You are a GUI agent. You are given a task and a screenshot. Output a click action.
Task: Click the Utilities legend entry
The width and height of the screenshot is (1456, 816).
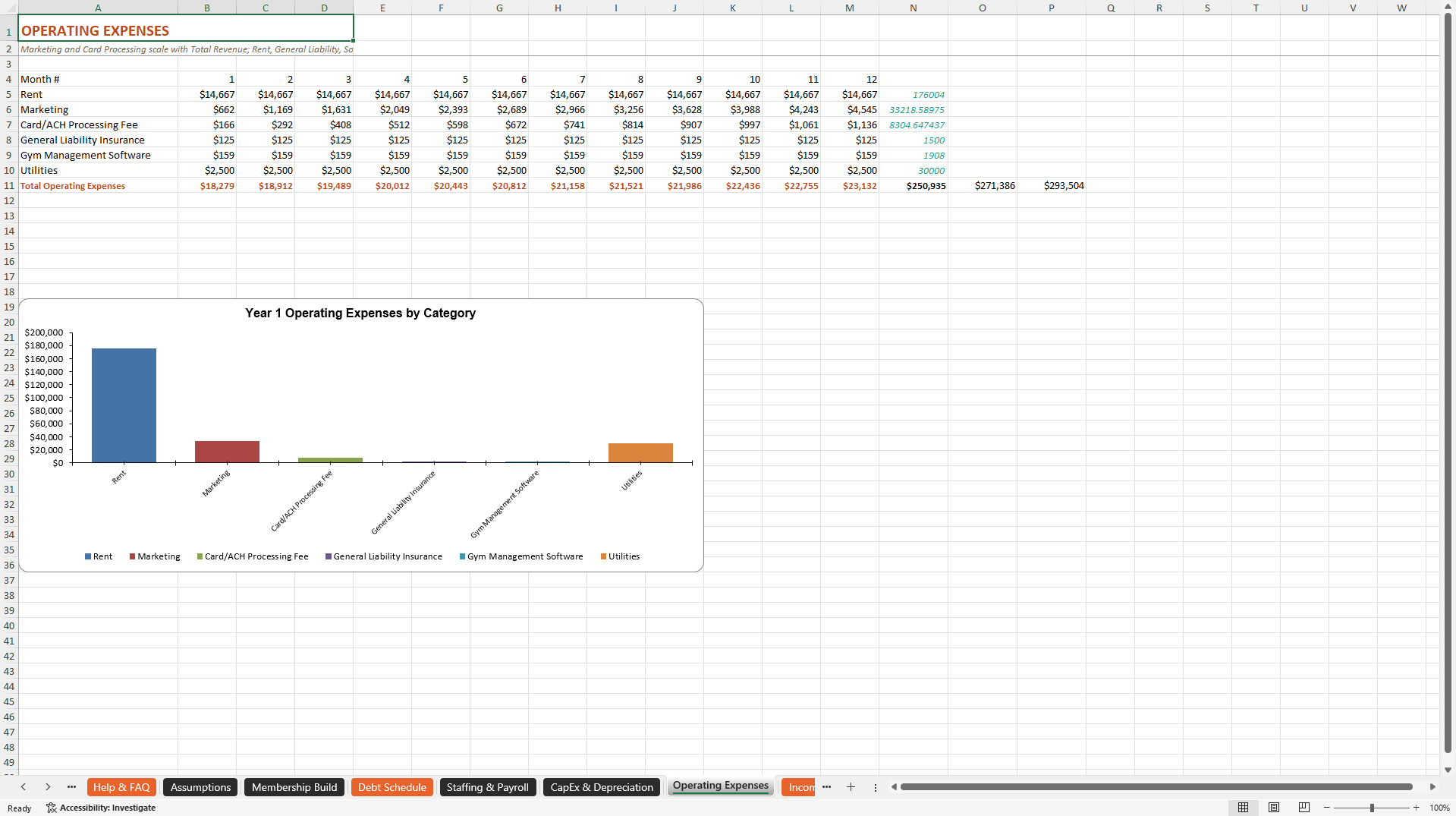click(620, 556)
